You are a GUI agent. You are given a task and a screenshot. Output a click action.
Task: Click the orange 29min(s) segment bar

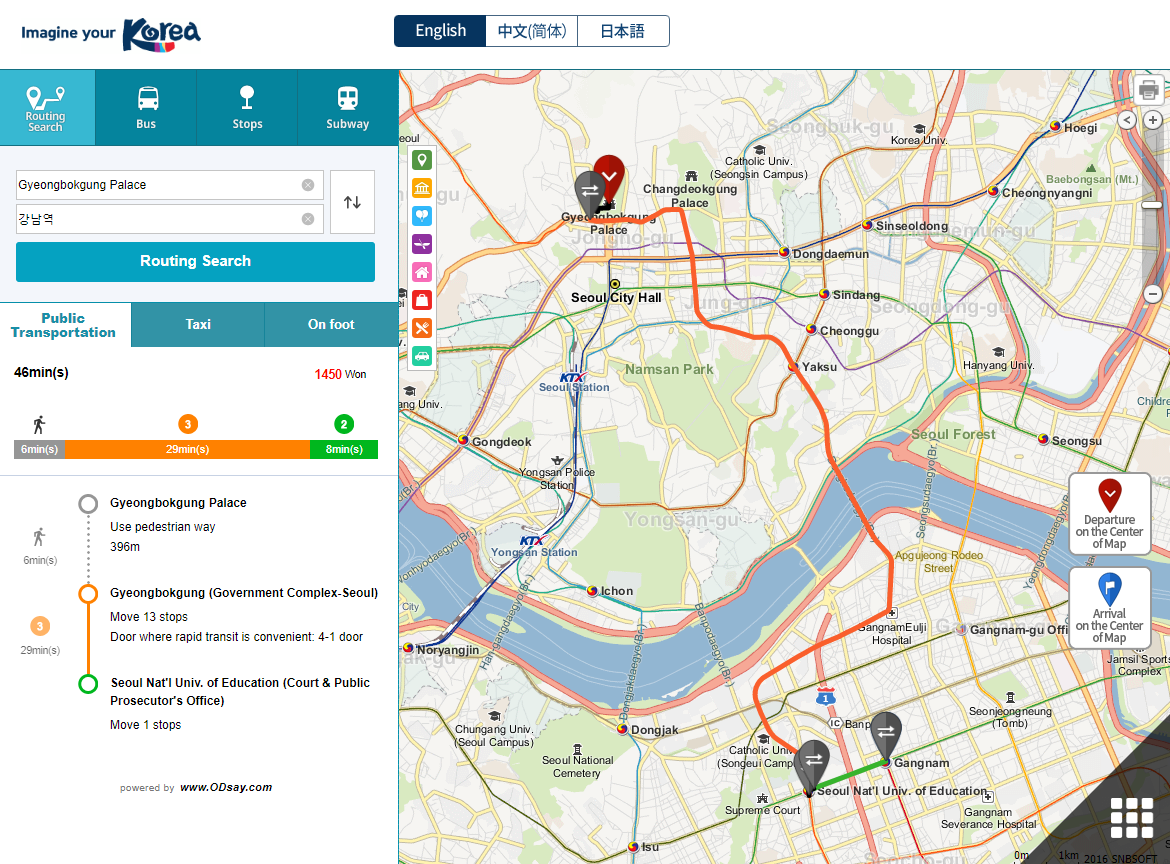pyautogui.click(x=187, y=449)
